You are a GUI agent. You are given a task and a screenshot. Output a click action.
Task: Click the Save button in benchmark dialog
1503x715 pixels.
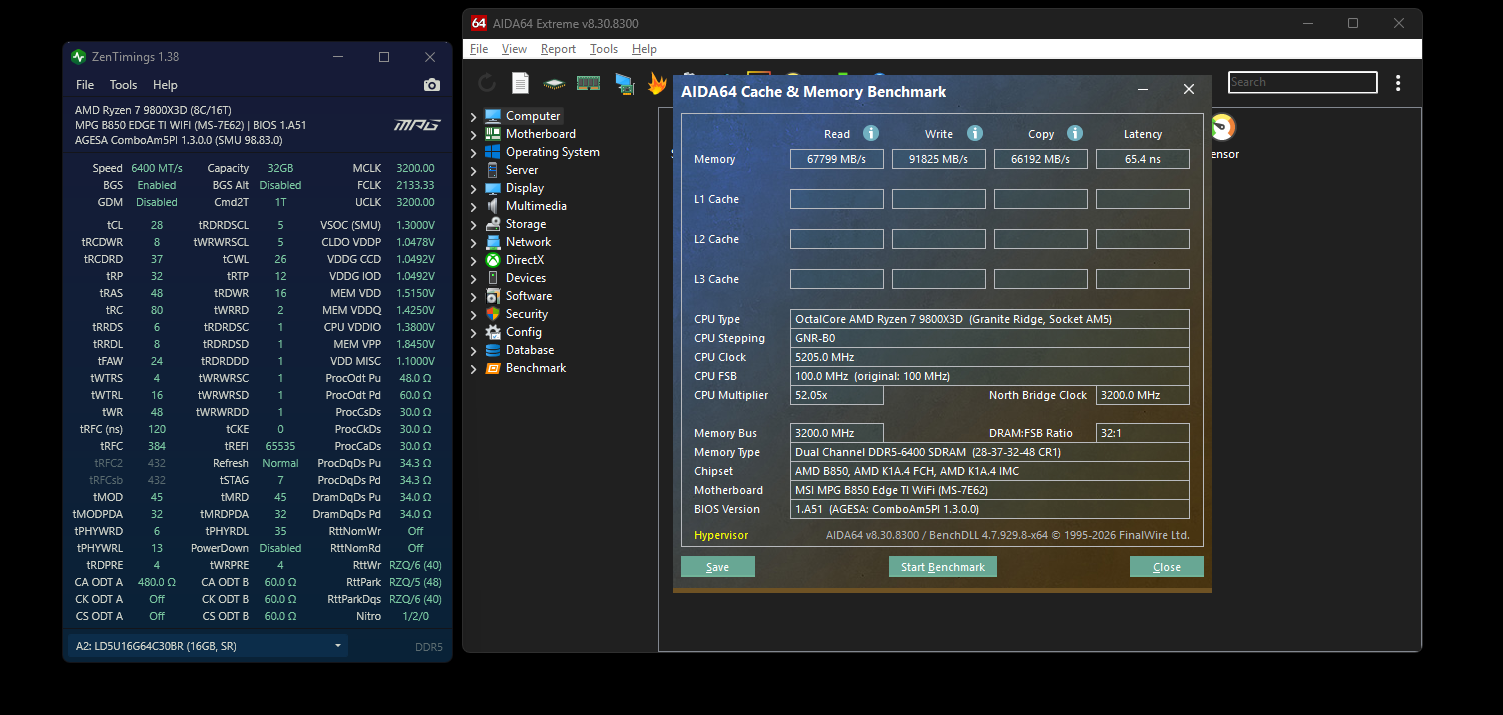(x=718, y=567)
